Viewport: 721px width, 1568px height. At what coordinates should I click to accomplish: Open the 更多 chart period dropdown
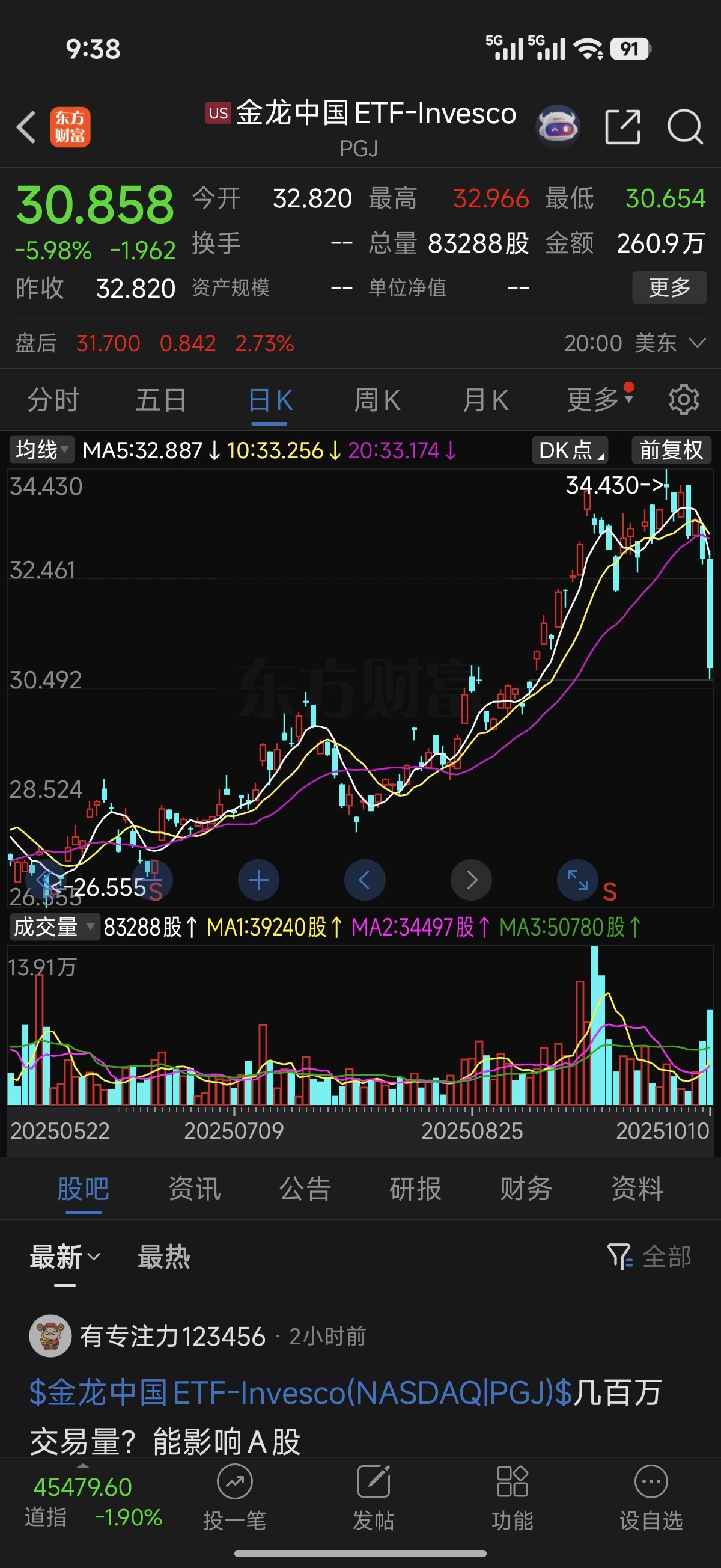tap(600, 400)
